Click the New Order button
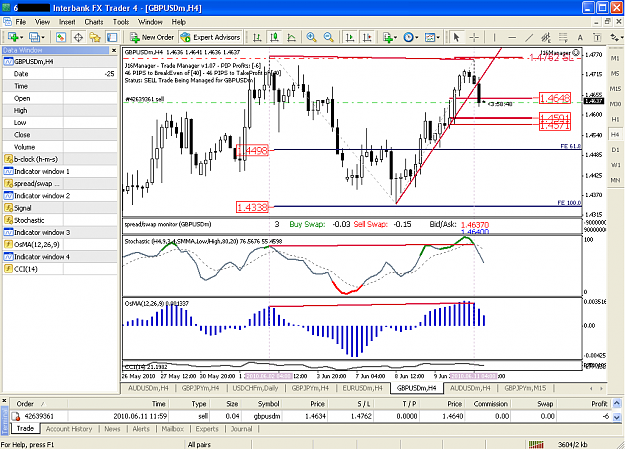The height and width of the screenshot is (449, 625). [152, 37]
